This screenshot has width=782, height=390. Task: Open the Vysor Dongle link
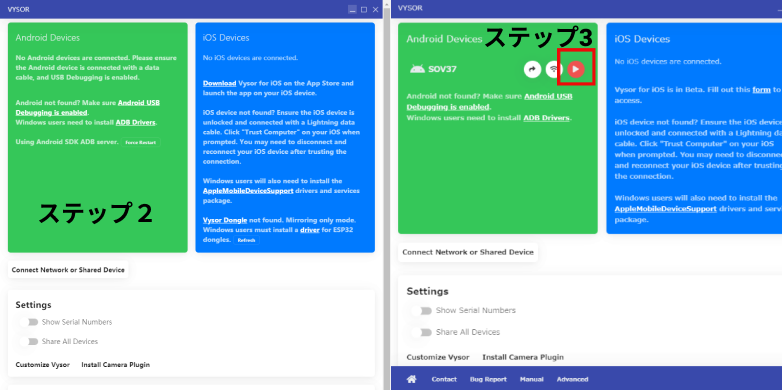[x=225, y=220]
